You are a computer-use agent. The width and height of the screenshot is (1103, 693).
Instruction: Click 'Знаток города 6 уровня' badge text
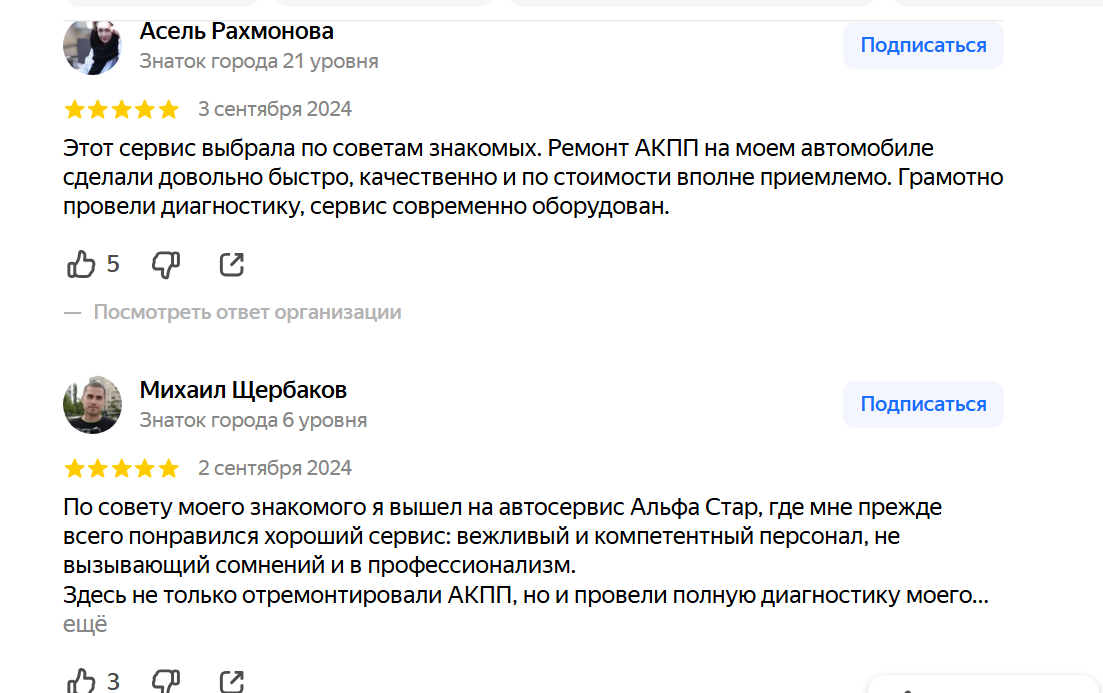click(253, 421)
